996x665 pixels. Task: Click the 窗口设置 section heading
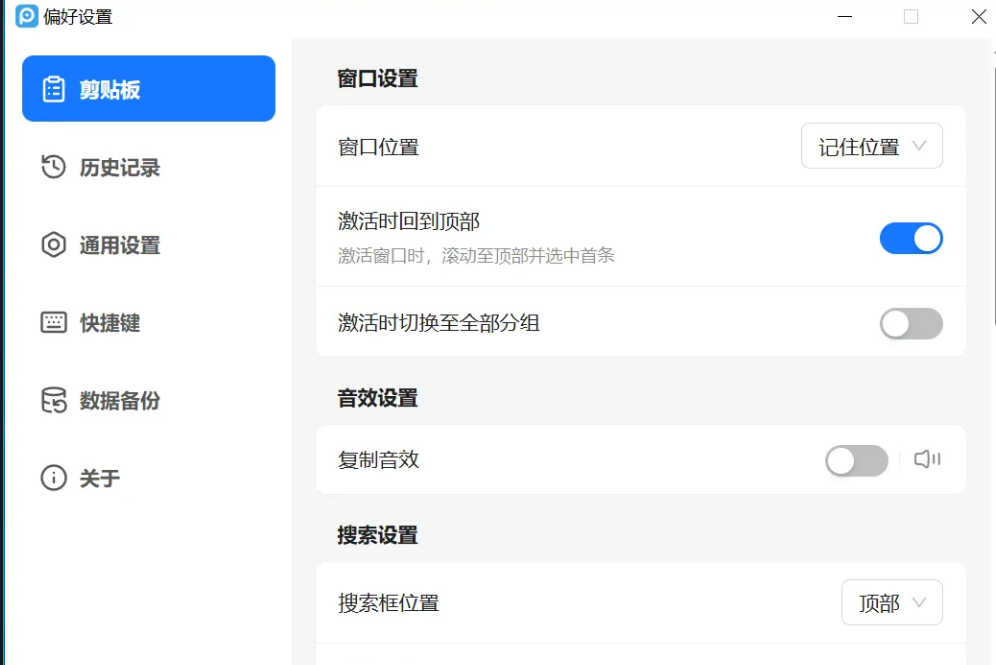coord(377,79)
